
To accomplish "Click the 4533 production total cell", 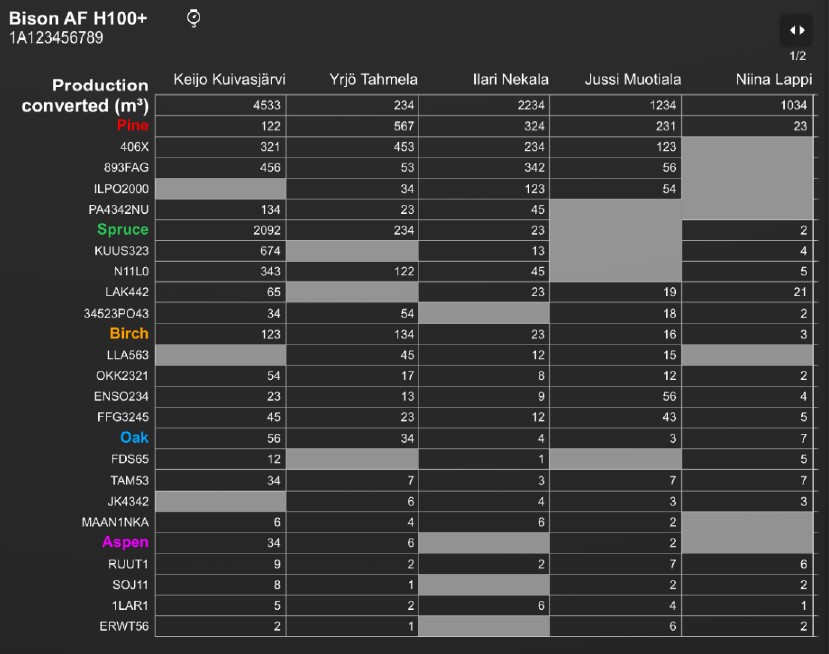I will [x=221, y=105].
